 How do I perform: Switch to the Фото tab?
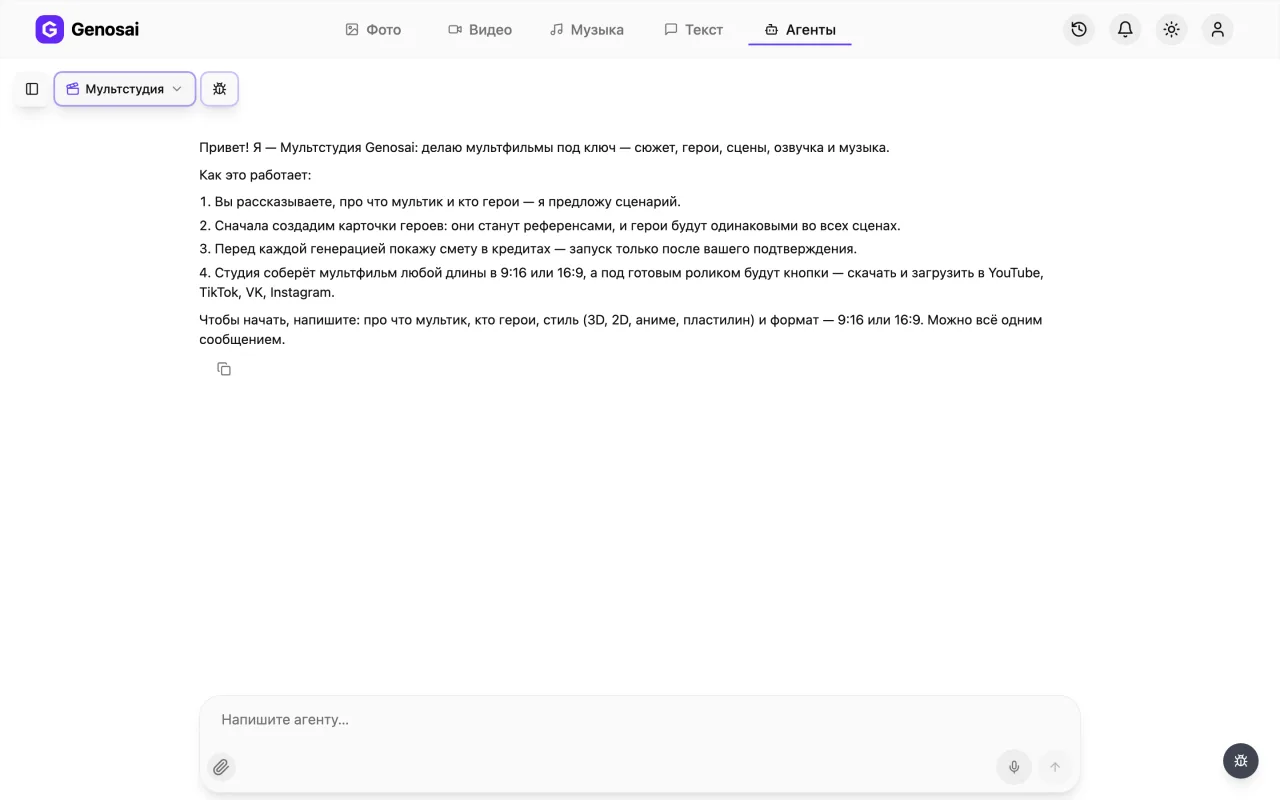point(373,30)
